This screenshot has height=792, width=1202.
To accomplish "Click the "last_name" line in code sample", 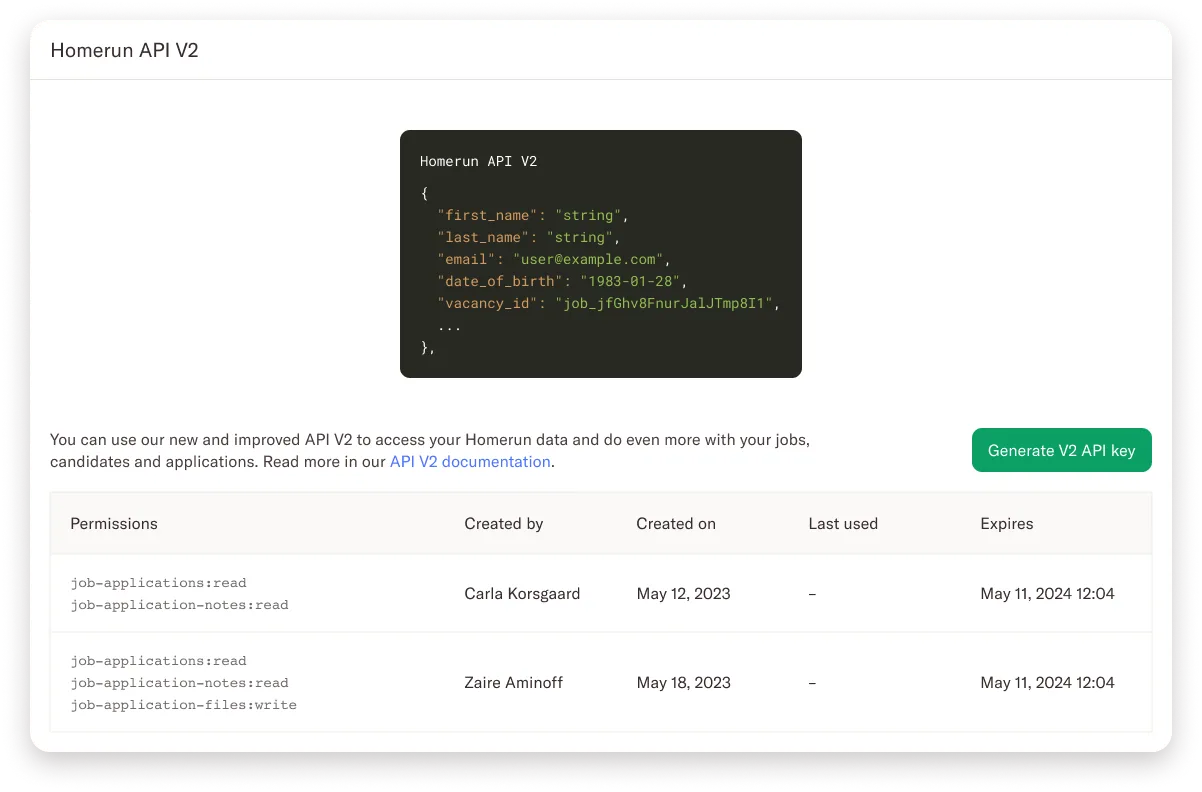I will (x=528, y=237).
